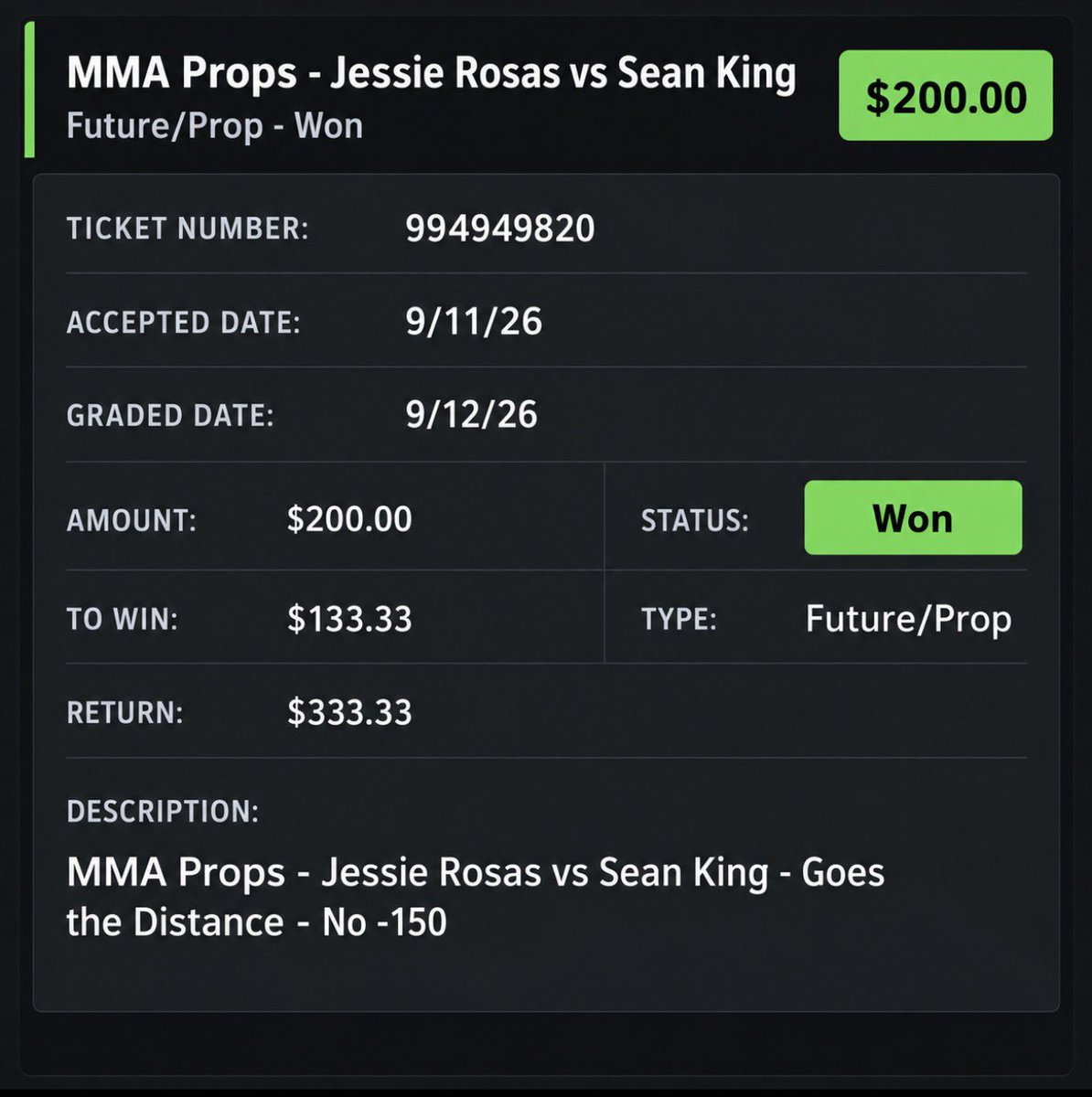Click the DESCRIPTION label
1092x1097 pixels.
163,811
